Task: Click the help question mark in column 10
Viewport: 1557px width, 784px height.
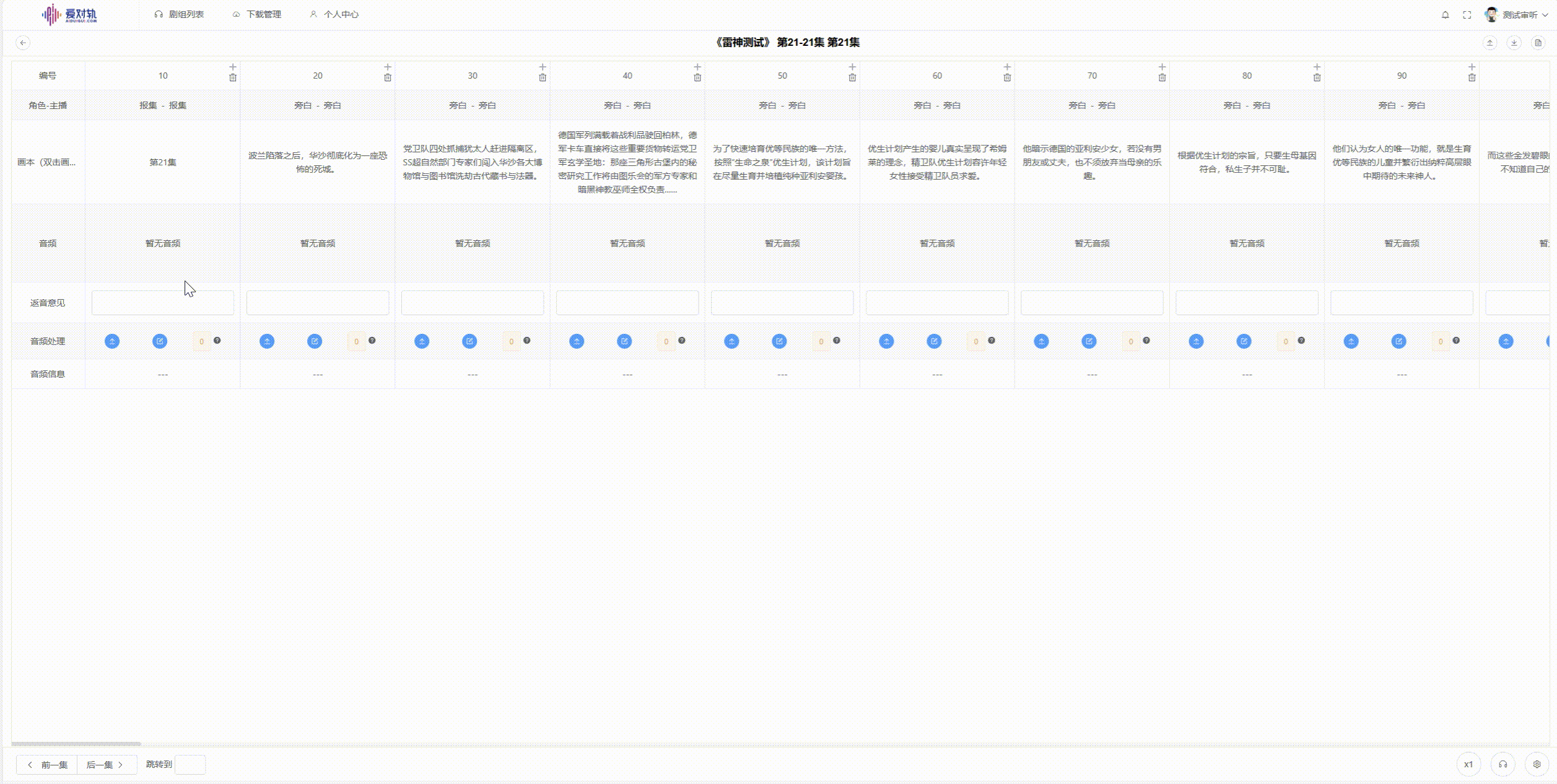Action: [217, 340]
